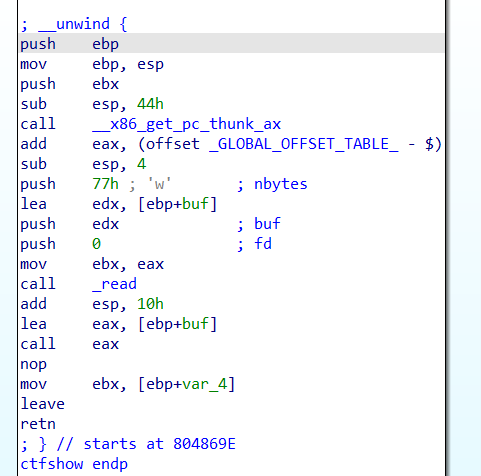Select the 'sub esp, 4' instruction
Image resolution: width=481 pixels, height=476 pixels.
pyautogui.click(x=83, y=164)
